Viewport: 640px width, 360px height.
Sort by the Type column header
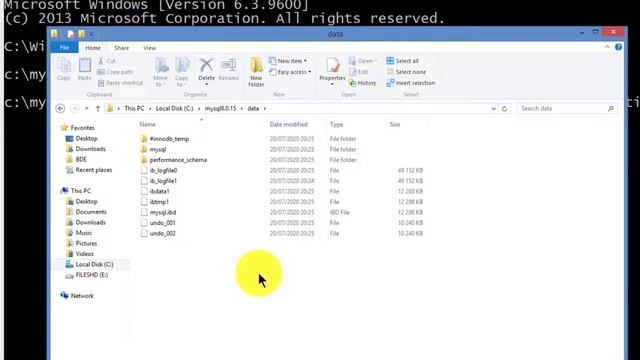336,124
